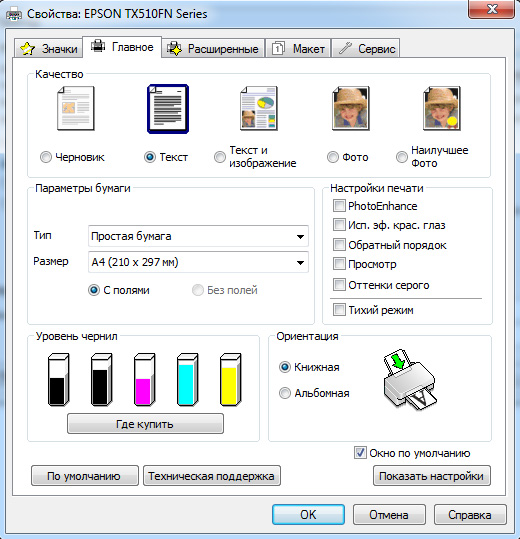Click the page icon on Макет tab

(278, 48)
